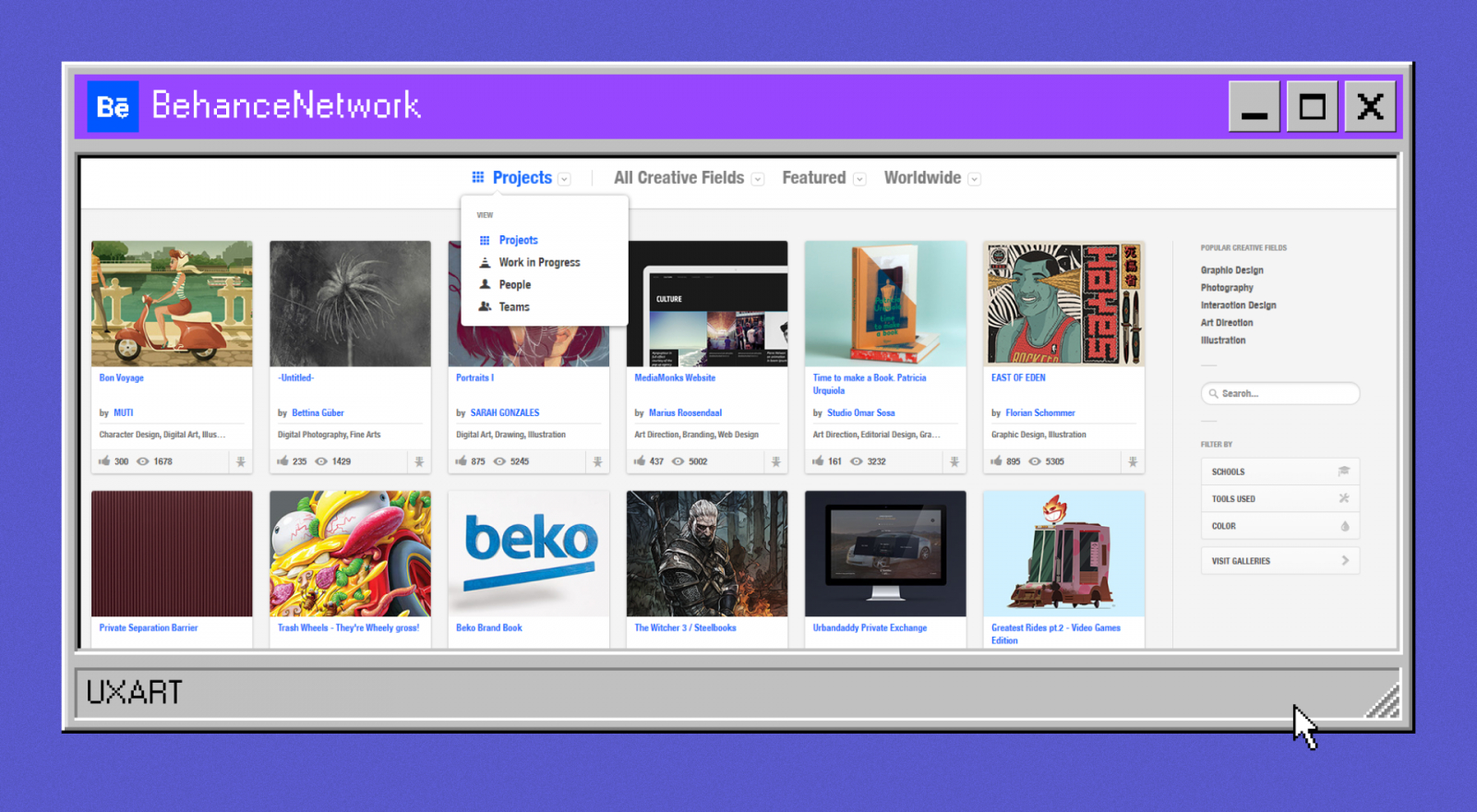
Task: Choose Work in Progress from view menu
Action: coord(540,262)
